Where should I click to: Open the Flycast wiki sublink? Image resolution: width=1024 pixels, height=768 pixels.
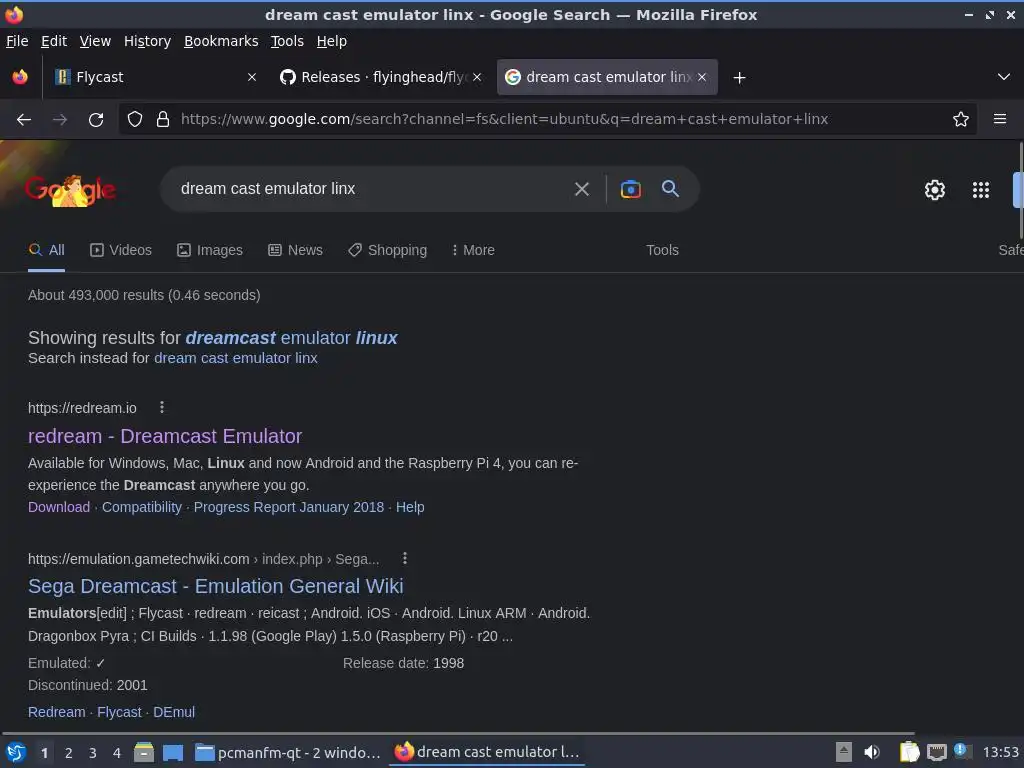pos(119,712)
